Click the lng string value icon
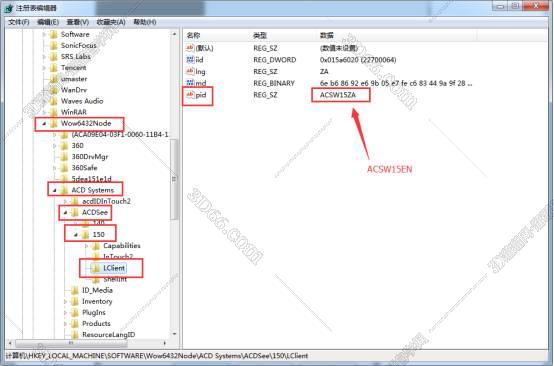 [190, 71]
